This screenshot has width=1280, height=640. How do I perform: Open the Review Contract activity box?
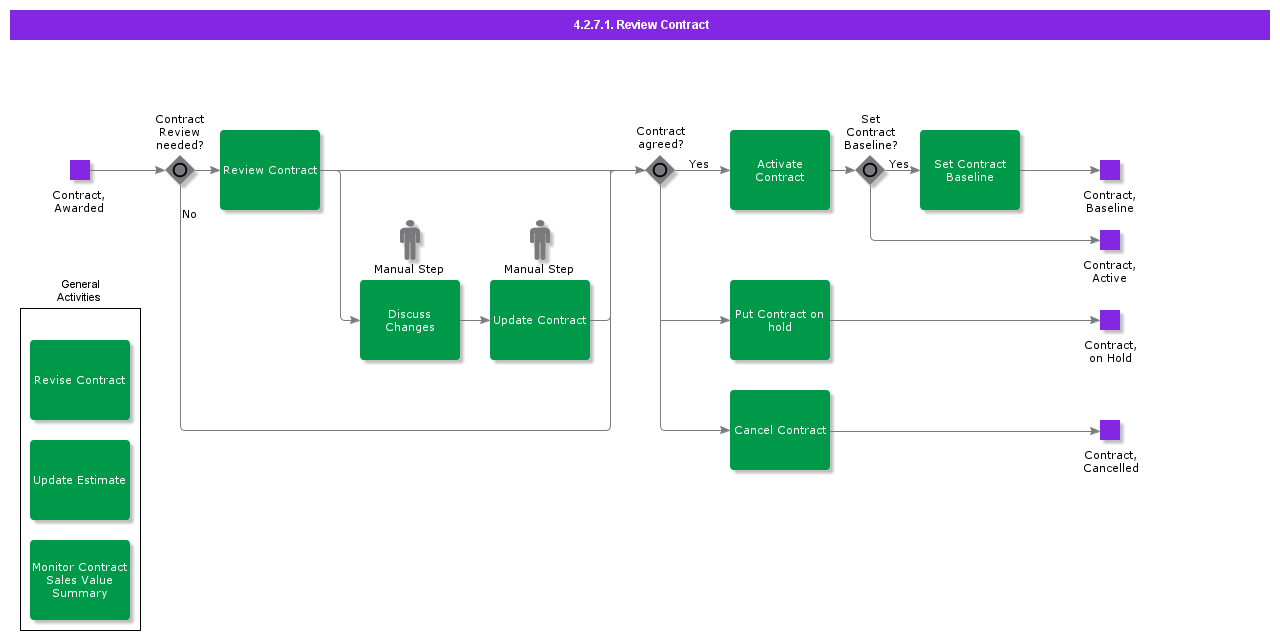pyautogui.click(x=270, y=170)
